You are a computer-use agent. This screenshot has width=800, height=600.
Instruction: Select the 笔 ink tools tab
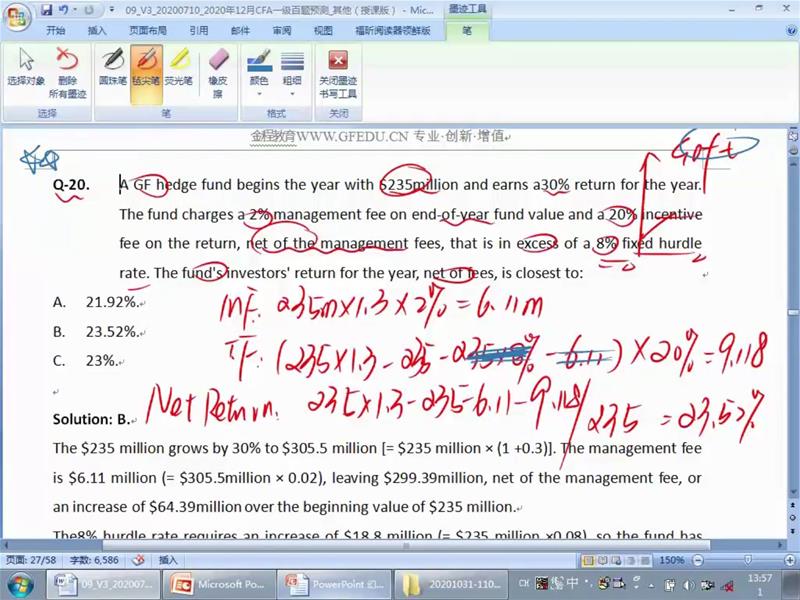coord(467,31)
